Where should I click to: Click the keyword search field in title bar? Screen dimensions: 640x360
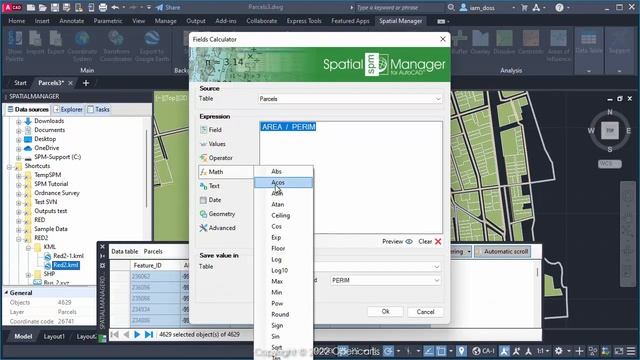[397, 7]
